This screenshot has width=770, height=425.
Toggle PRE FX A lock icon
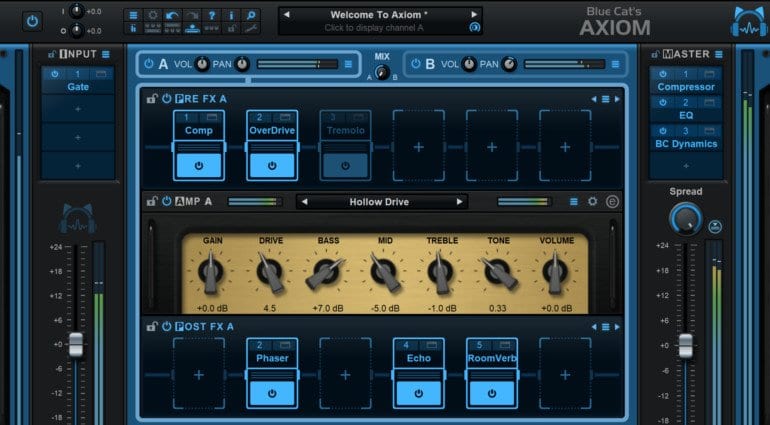point(152,99)
